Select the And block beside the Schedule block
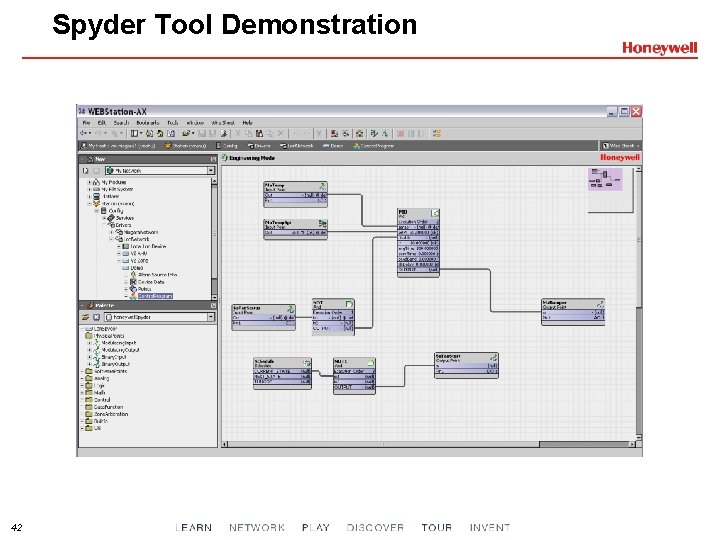The image size is (720, 540). click(x=354, y=376)
